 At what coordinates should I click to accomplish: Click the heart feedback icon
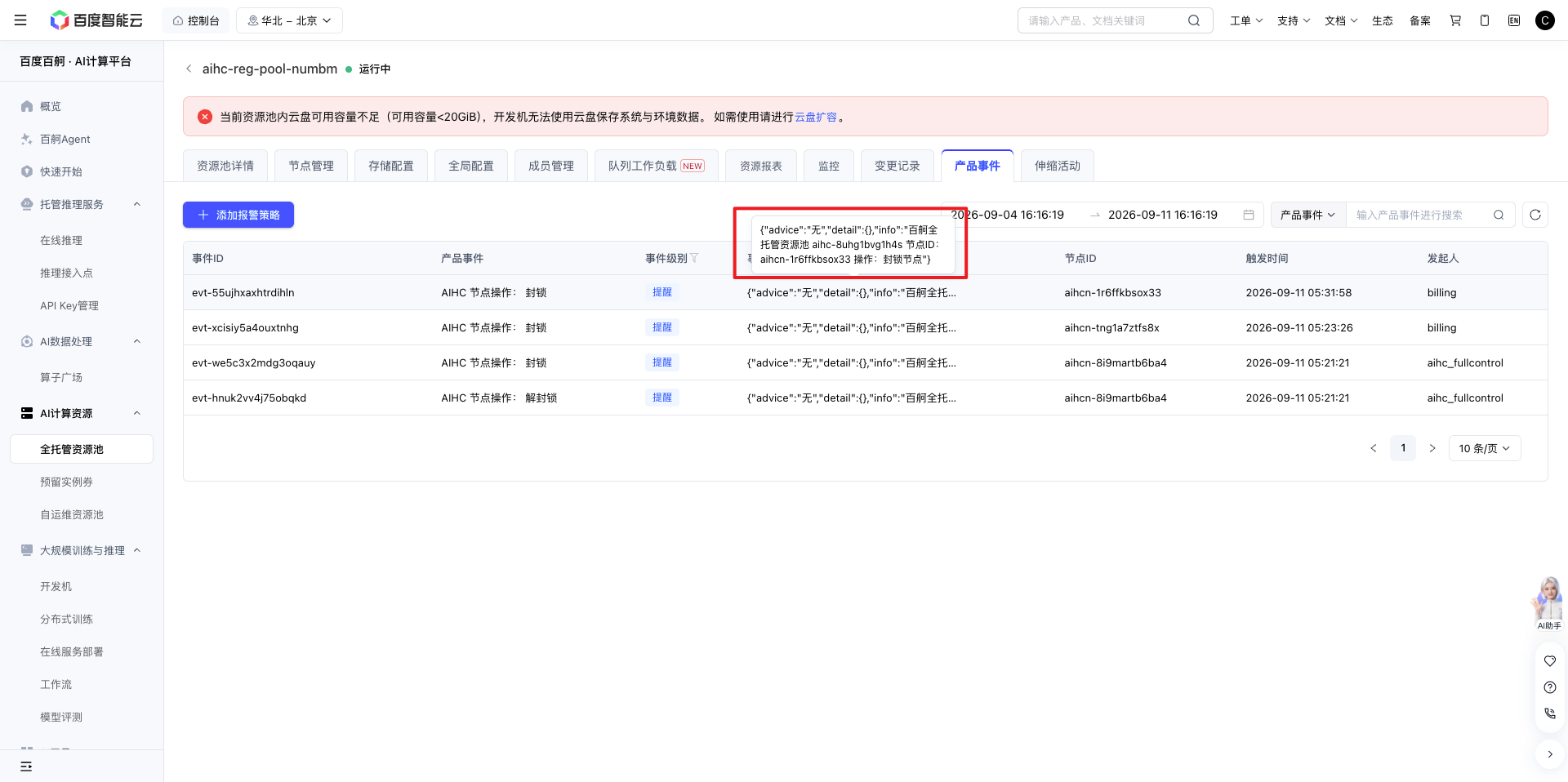point(1550,661)
